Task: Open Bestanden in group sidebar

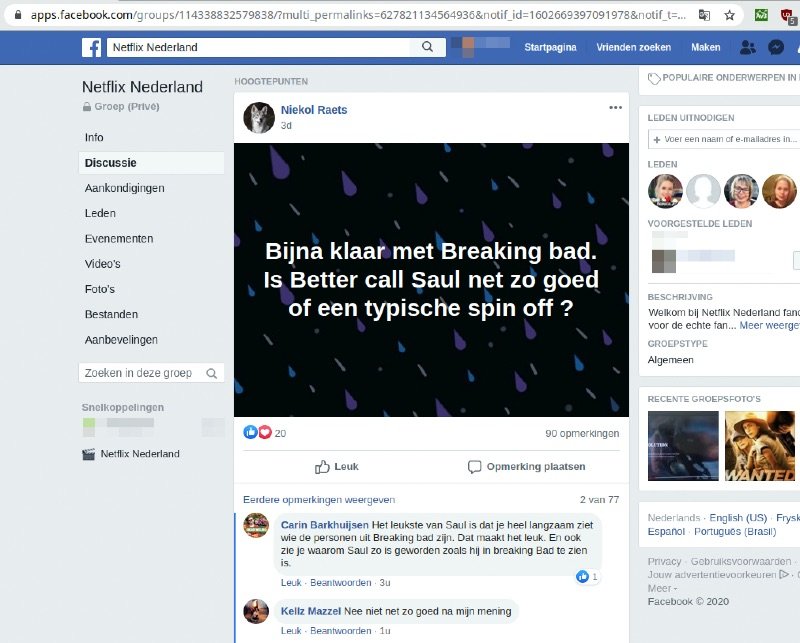Action: click(111, 314)
